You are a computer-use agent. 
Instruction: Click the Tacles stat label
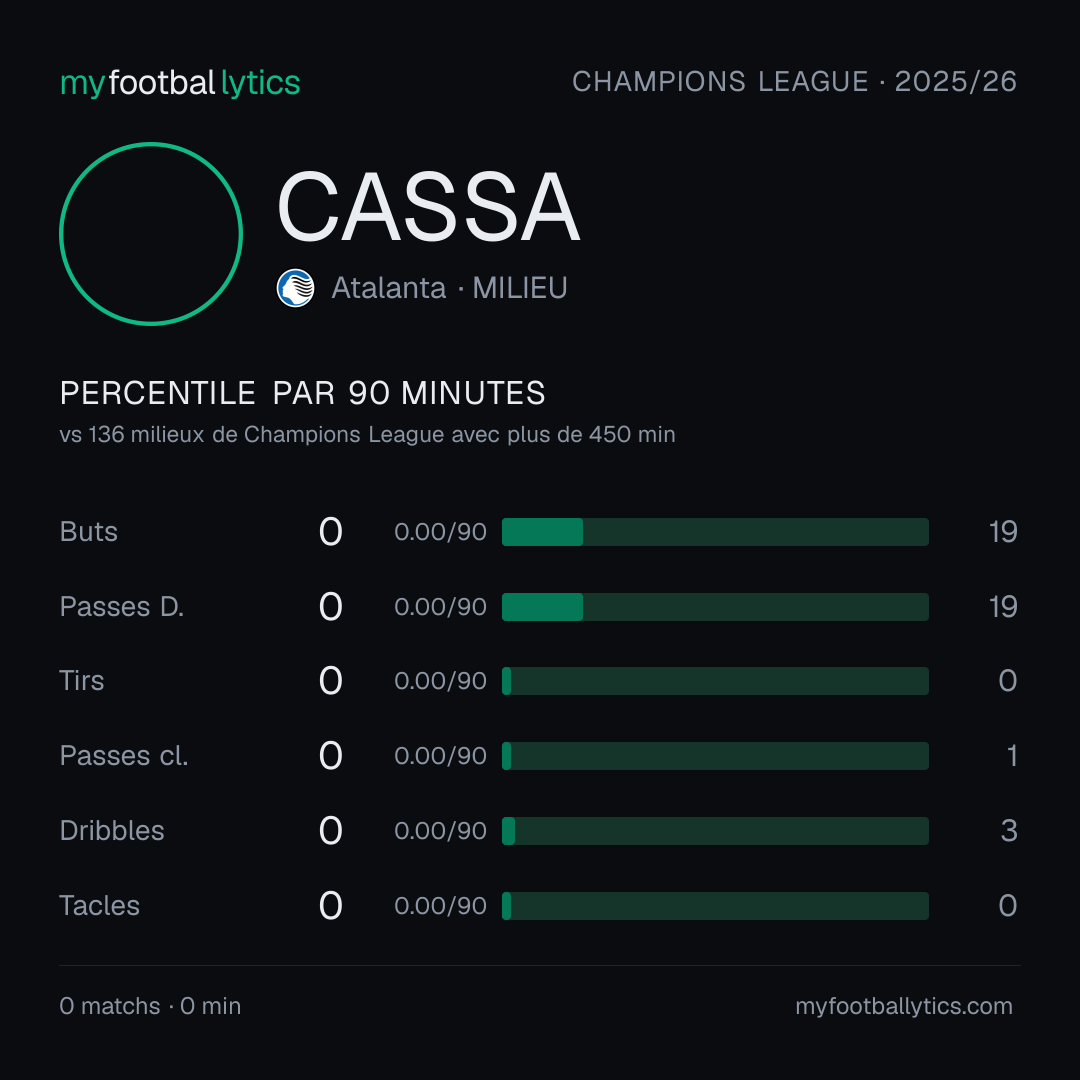(x=100, y=906)
